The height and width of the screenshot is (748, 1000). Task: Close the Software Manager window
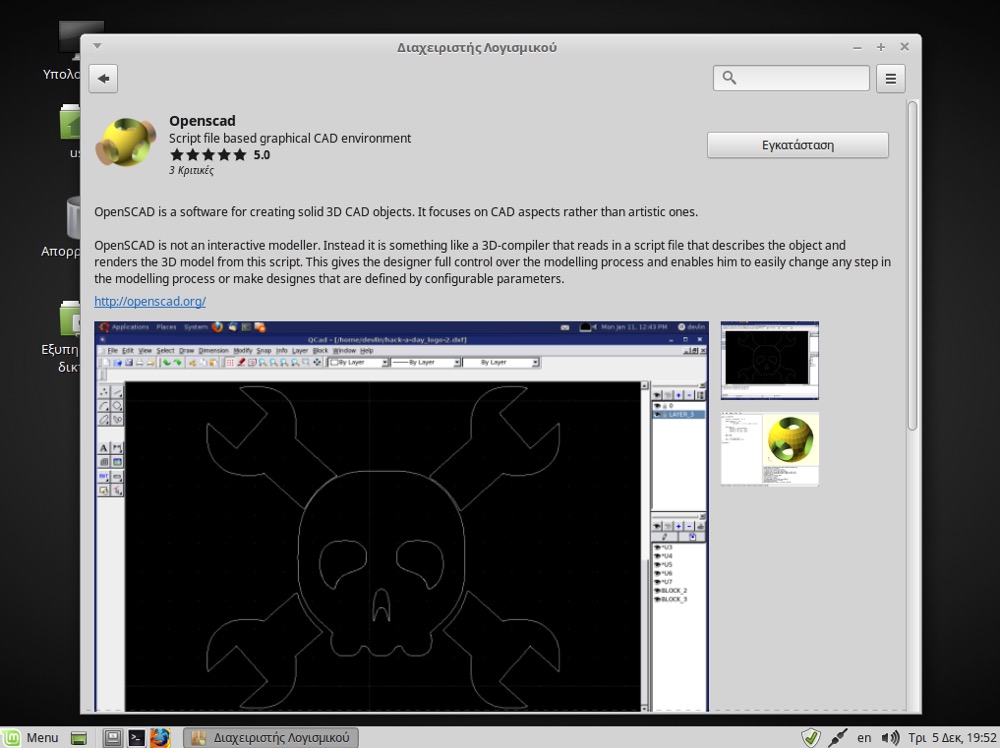904,47
